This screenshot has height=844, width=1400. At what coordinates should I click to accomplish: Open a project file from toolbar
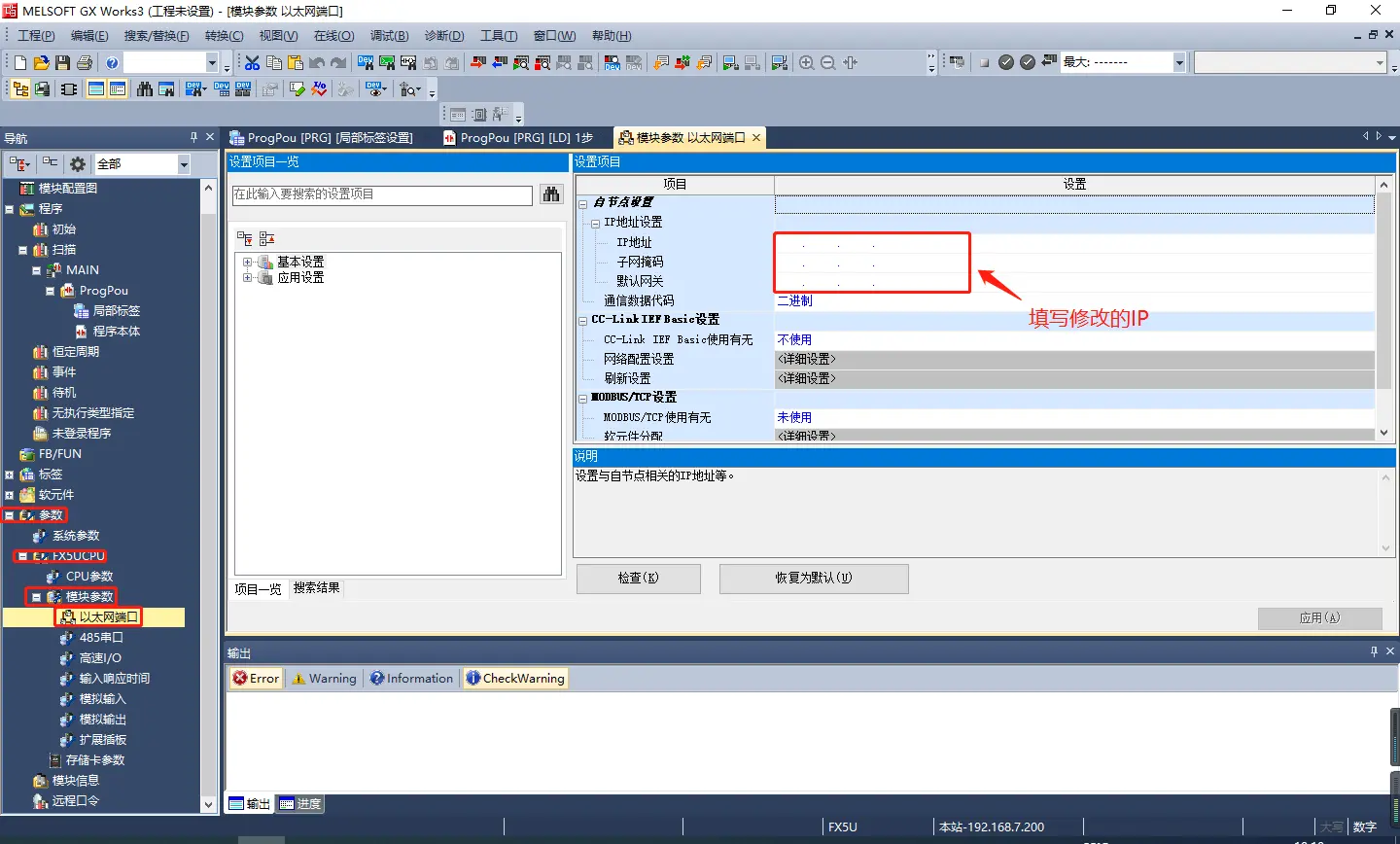point(41,62)
